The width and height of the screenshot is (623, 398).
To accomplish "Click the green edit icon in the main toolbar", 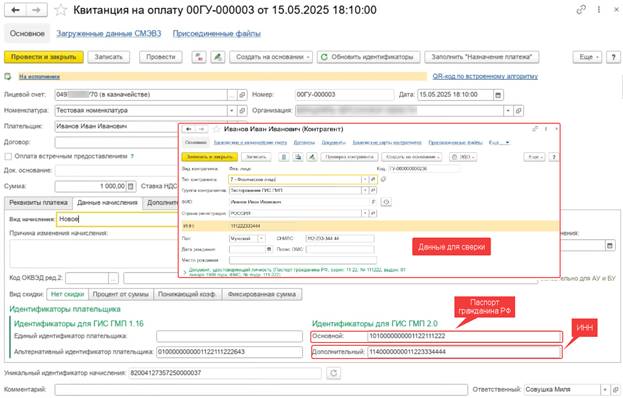I will [x=217, y=57].
